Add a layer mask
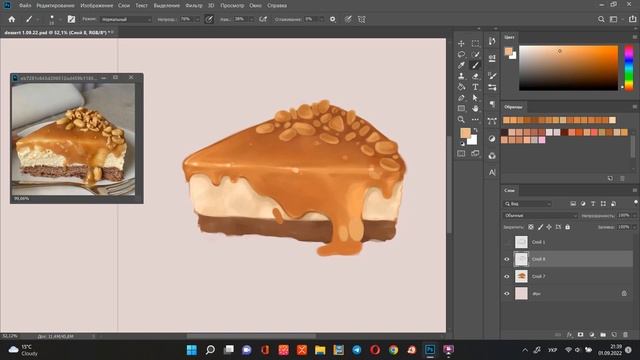The width and height of the screenshot is (640, 360). pyautogui.click(x=580, y=335)
